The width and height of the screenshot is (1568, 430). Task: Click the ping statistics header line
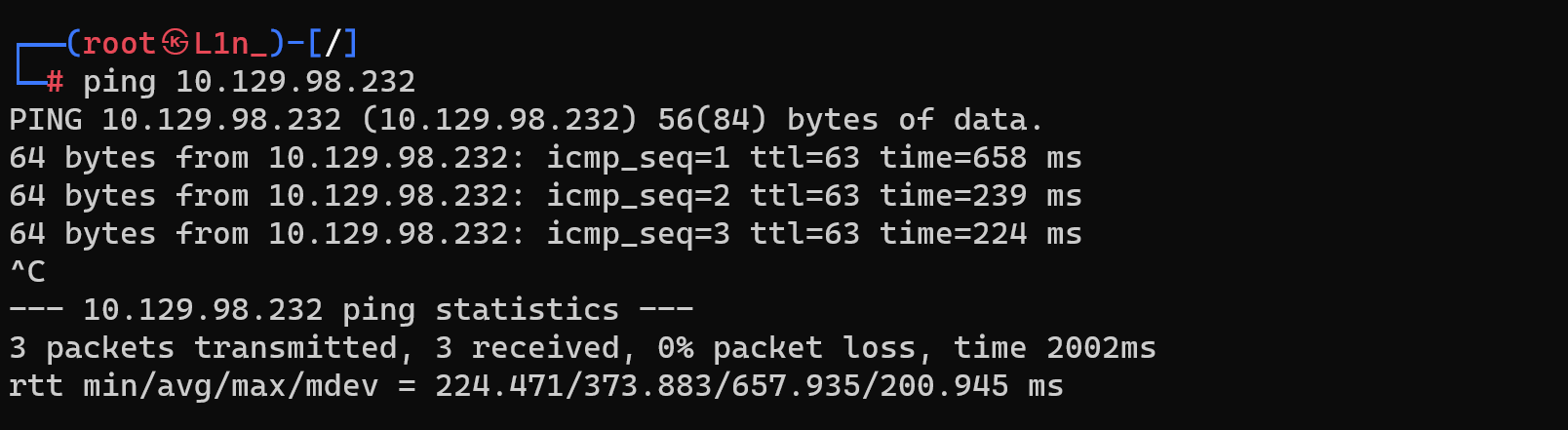351,310
